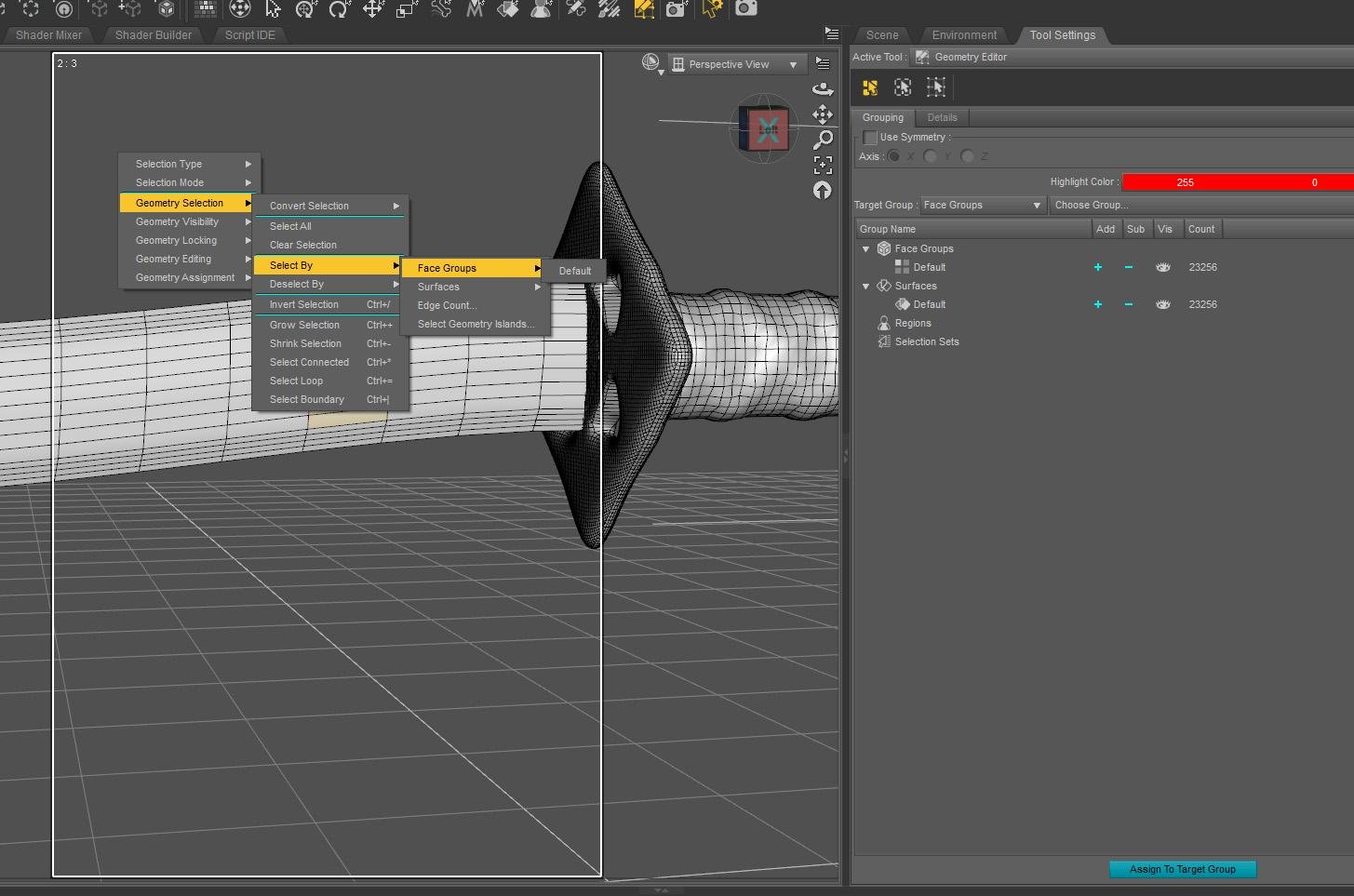The width and height of the screenshot is (1354, 896).
Task: Click the viewport zoom magnifier icon
Action: point(824,140)
